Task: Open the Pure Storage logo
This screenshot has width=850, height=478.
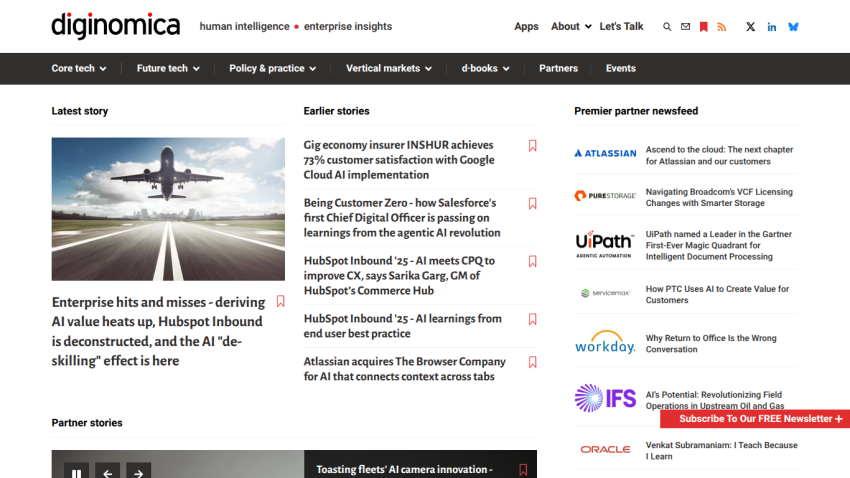Action: 605,196
